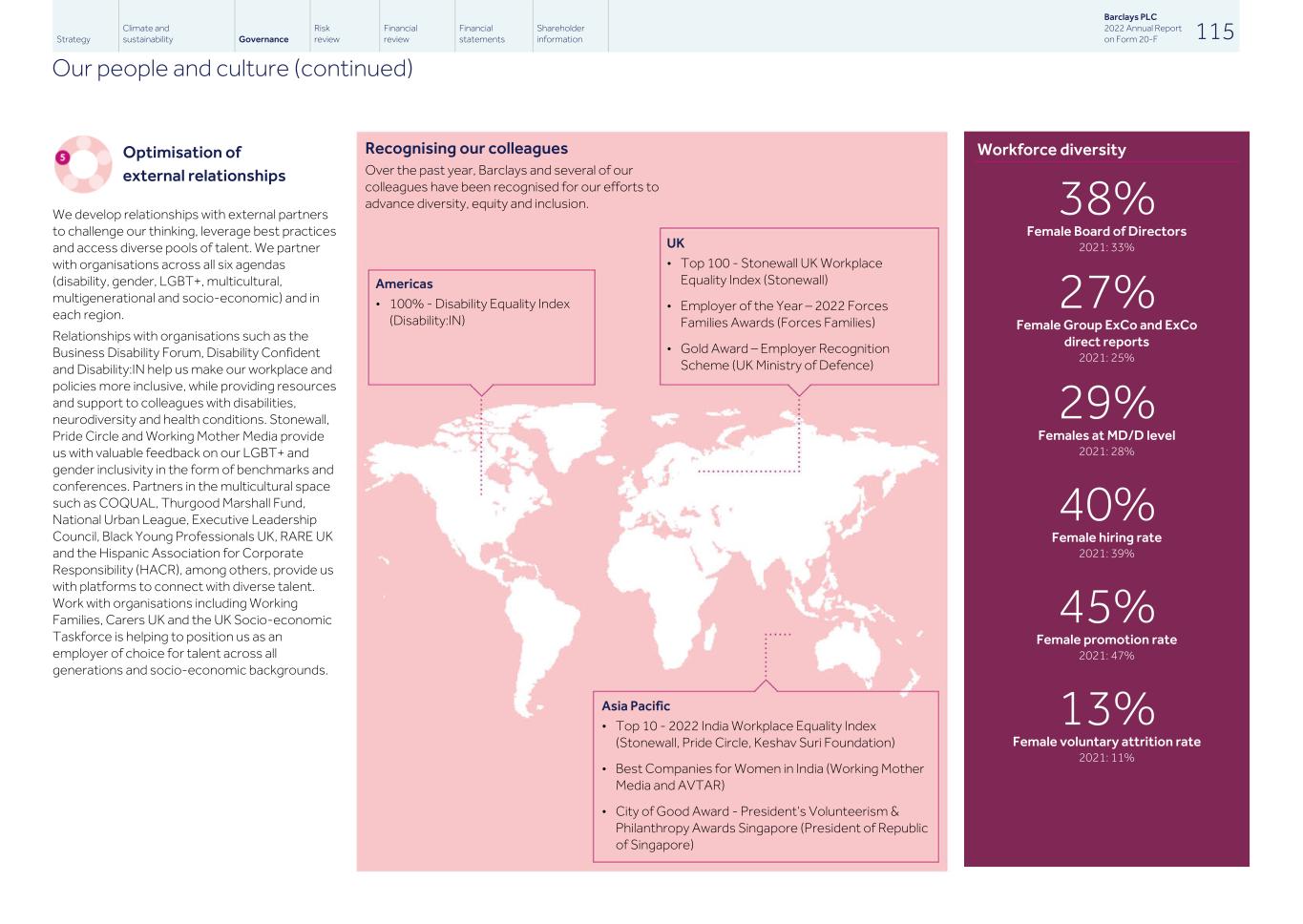Viewport: 1303px width, 924px height.
Task: Open the Strategy tab
Action: pyautogui.click(x=74, y=39)
